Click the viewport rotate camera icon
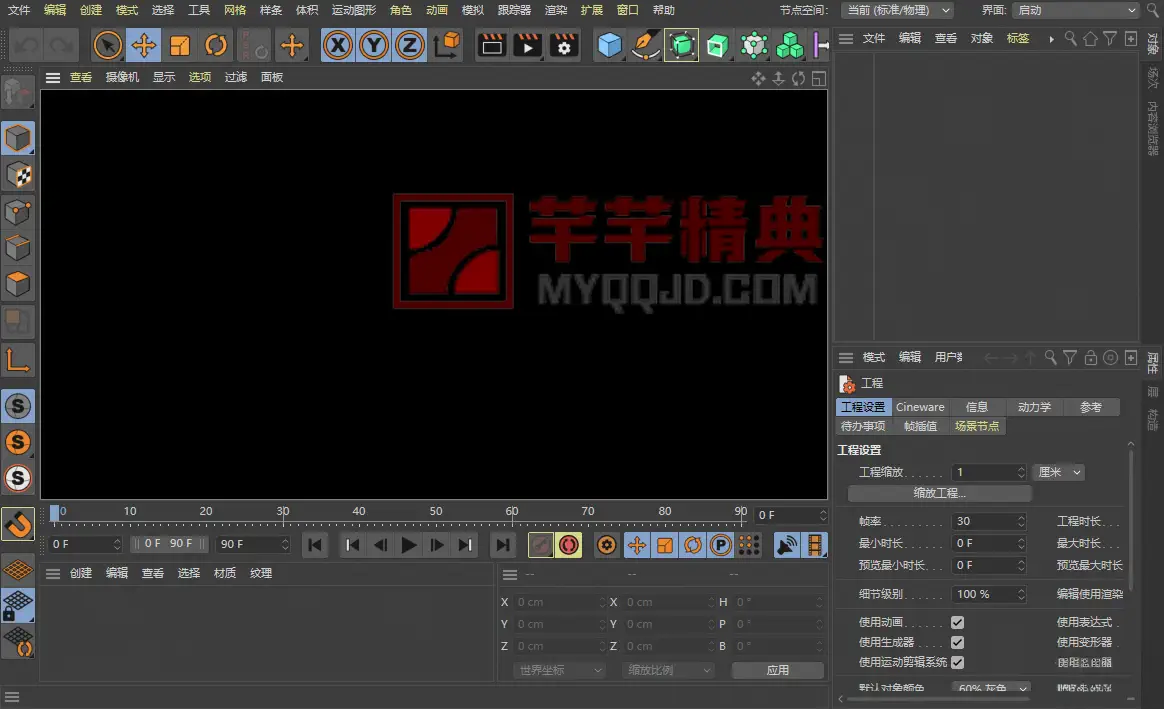The height and width of the screenshot is (709, 1164). 799,78
